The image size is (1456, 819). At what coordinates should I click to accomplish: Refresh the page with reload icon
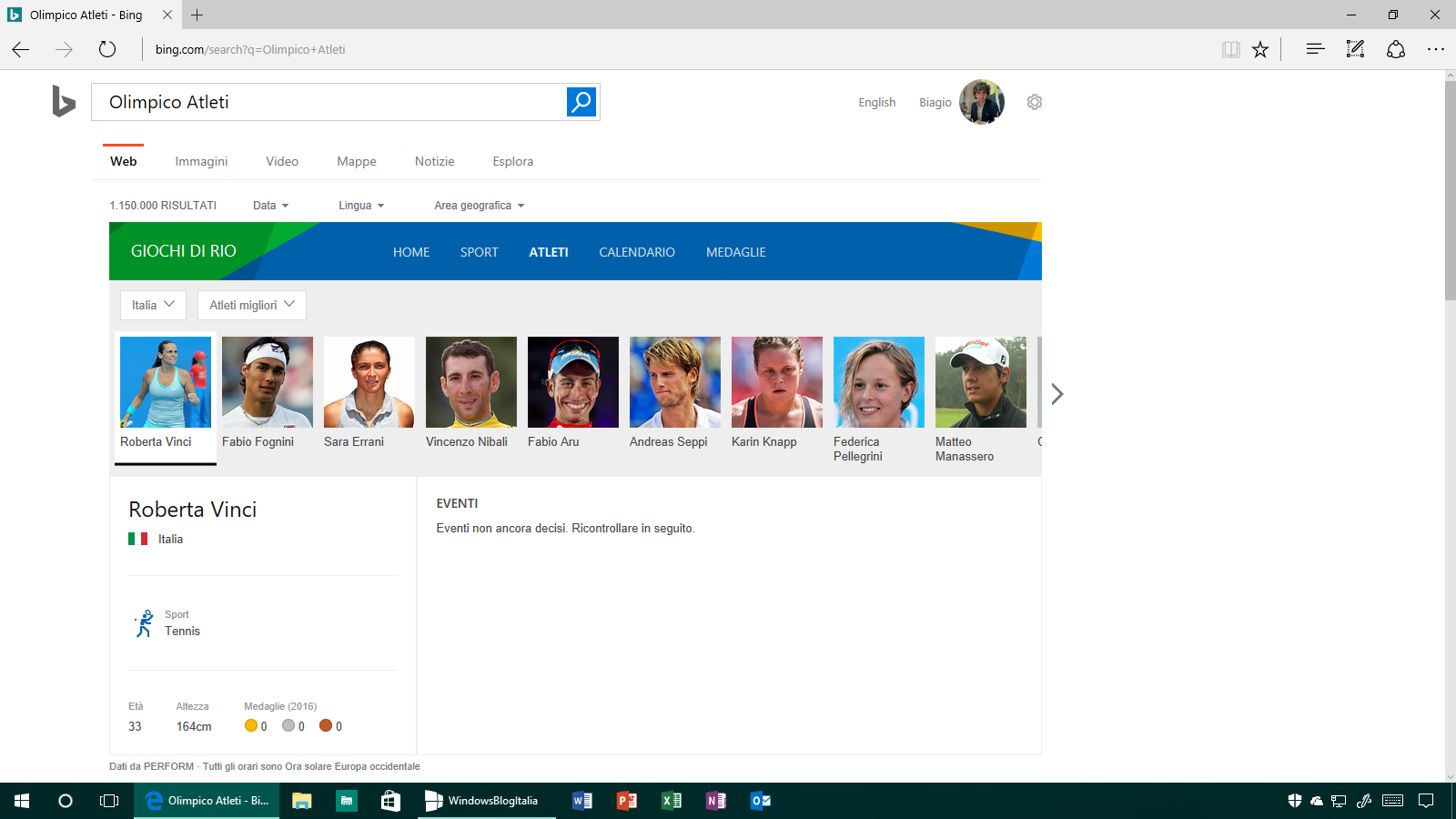(107, 49)
